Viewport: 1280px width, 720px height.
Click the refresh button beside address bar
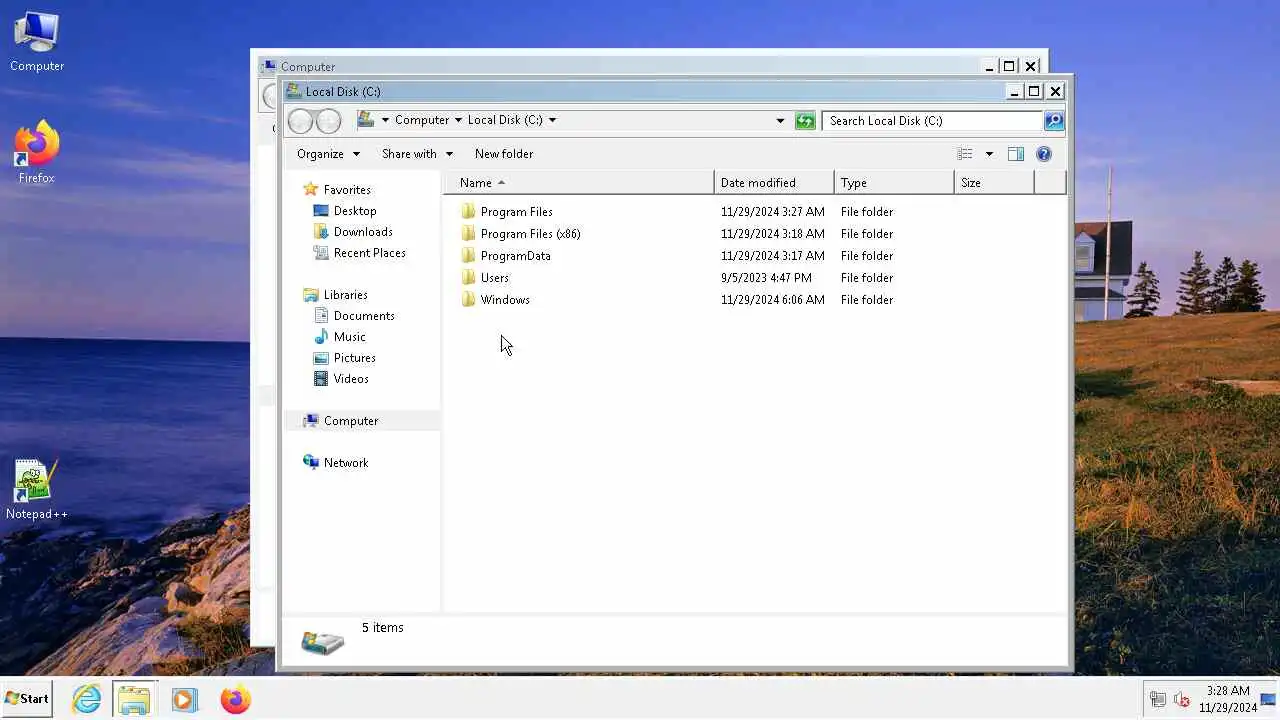tap(805, 121)
